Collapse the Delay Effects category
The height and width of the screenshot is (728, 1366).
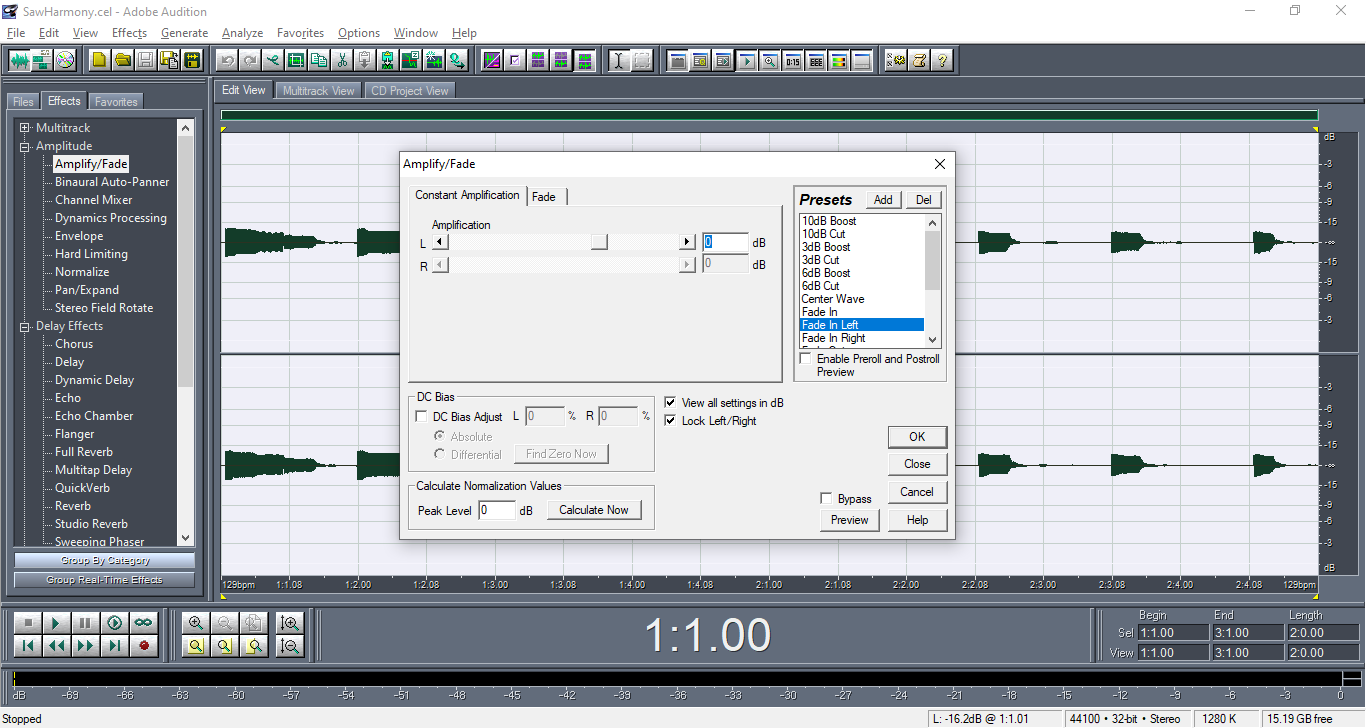pos(25,327)
